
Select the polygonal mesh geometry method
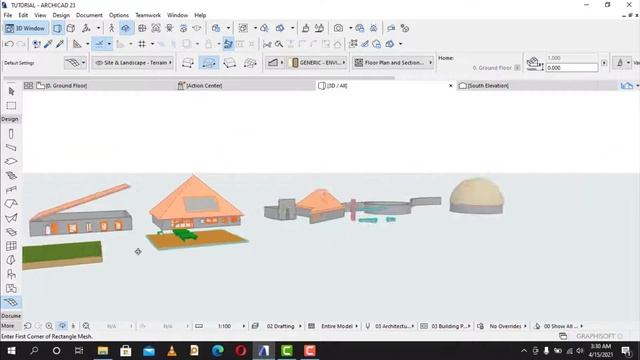tap(188, 62)
